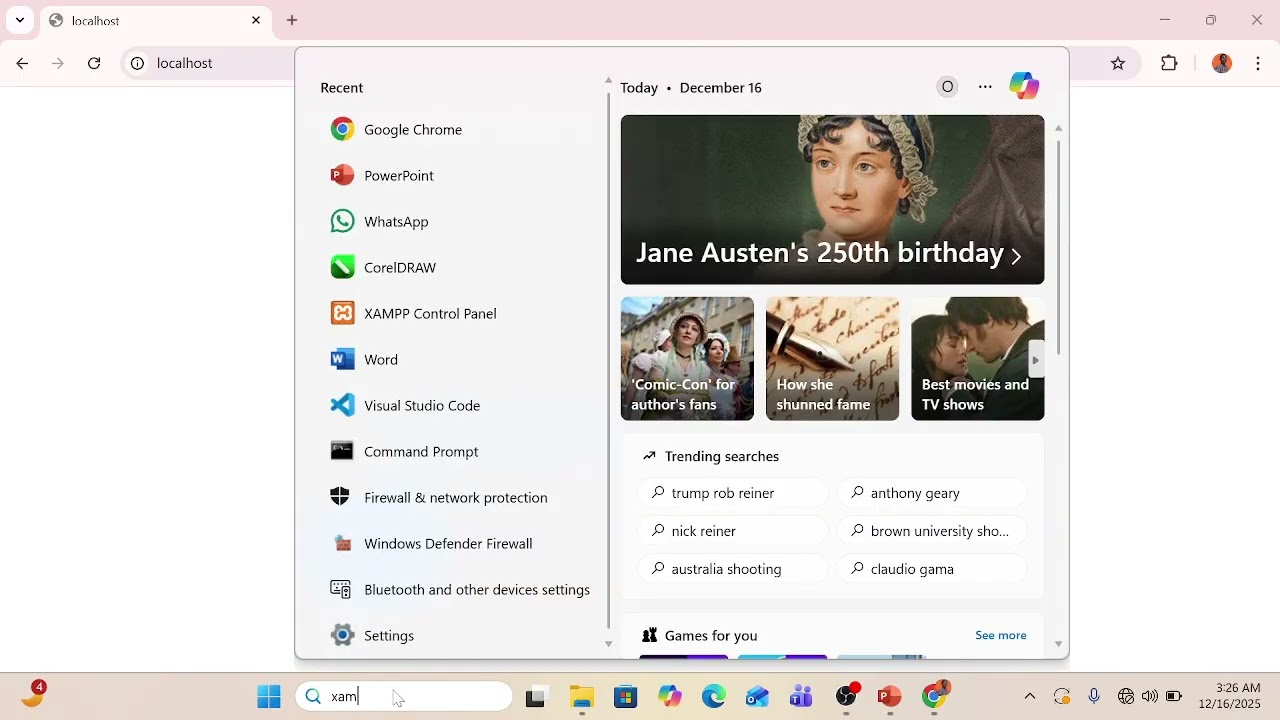Open battery icon in system tray
The image size is (1280, 720).
point(1173,696)
